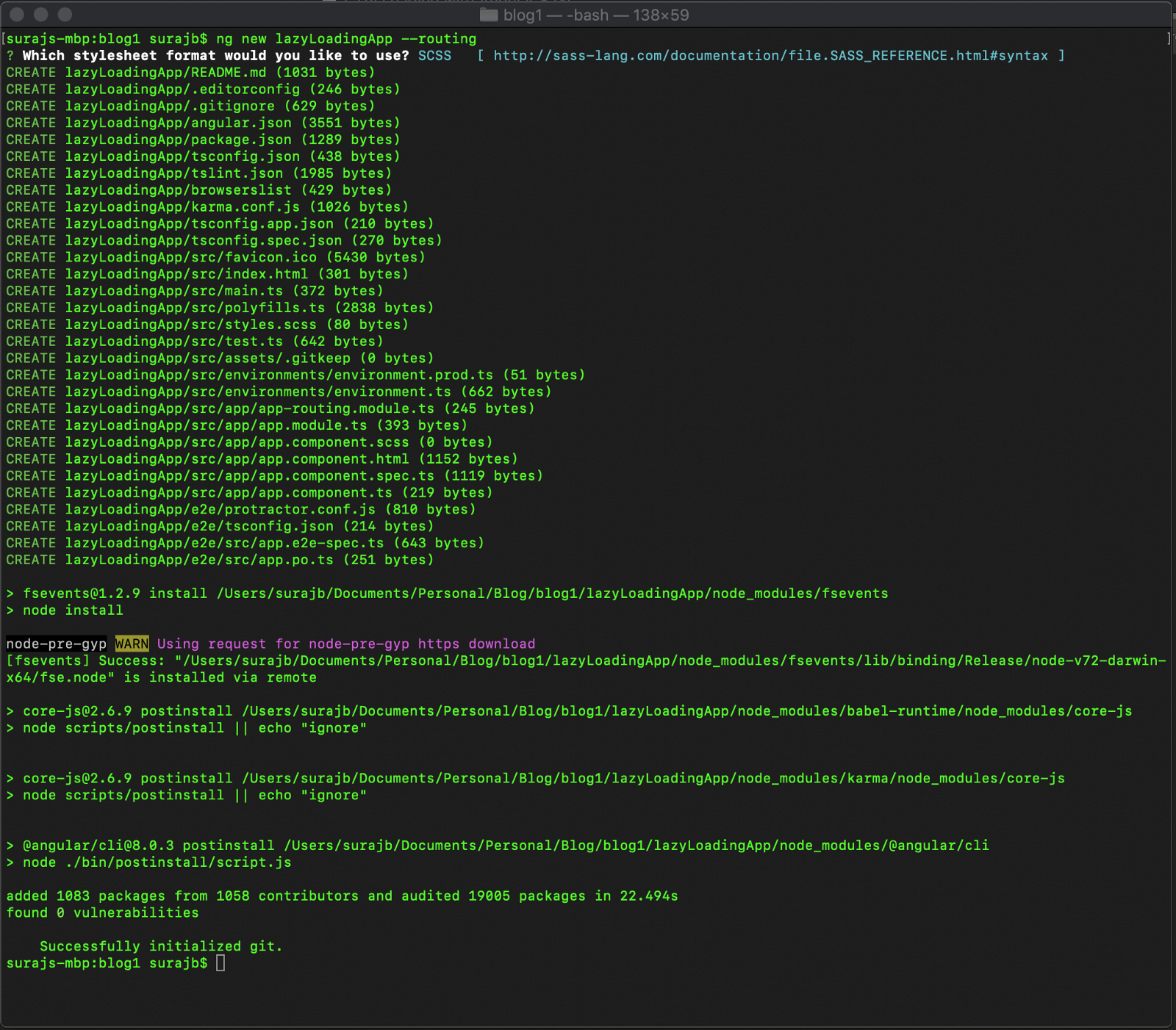Click the 'node ./bin/postinstall/script.js' line
The image size is (1176, 1030).
click(148, 863)
